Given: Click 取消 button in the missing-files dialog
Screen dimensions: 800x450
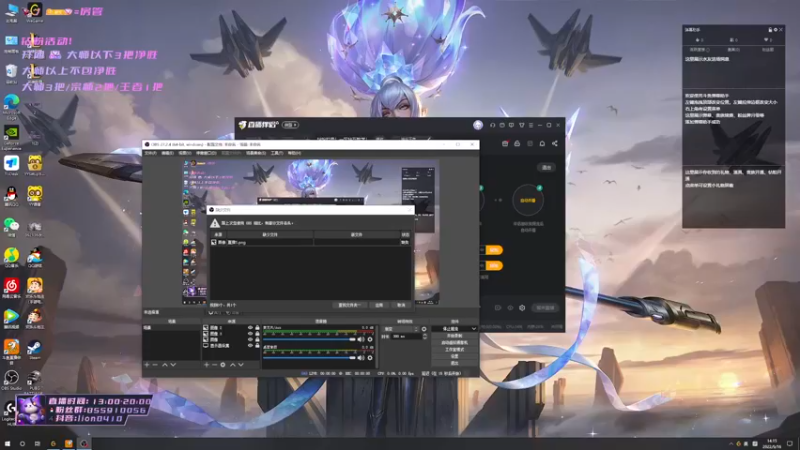Looking at the screenshot, I should [x=402, y=305].
